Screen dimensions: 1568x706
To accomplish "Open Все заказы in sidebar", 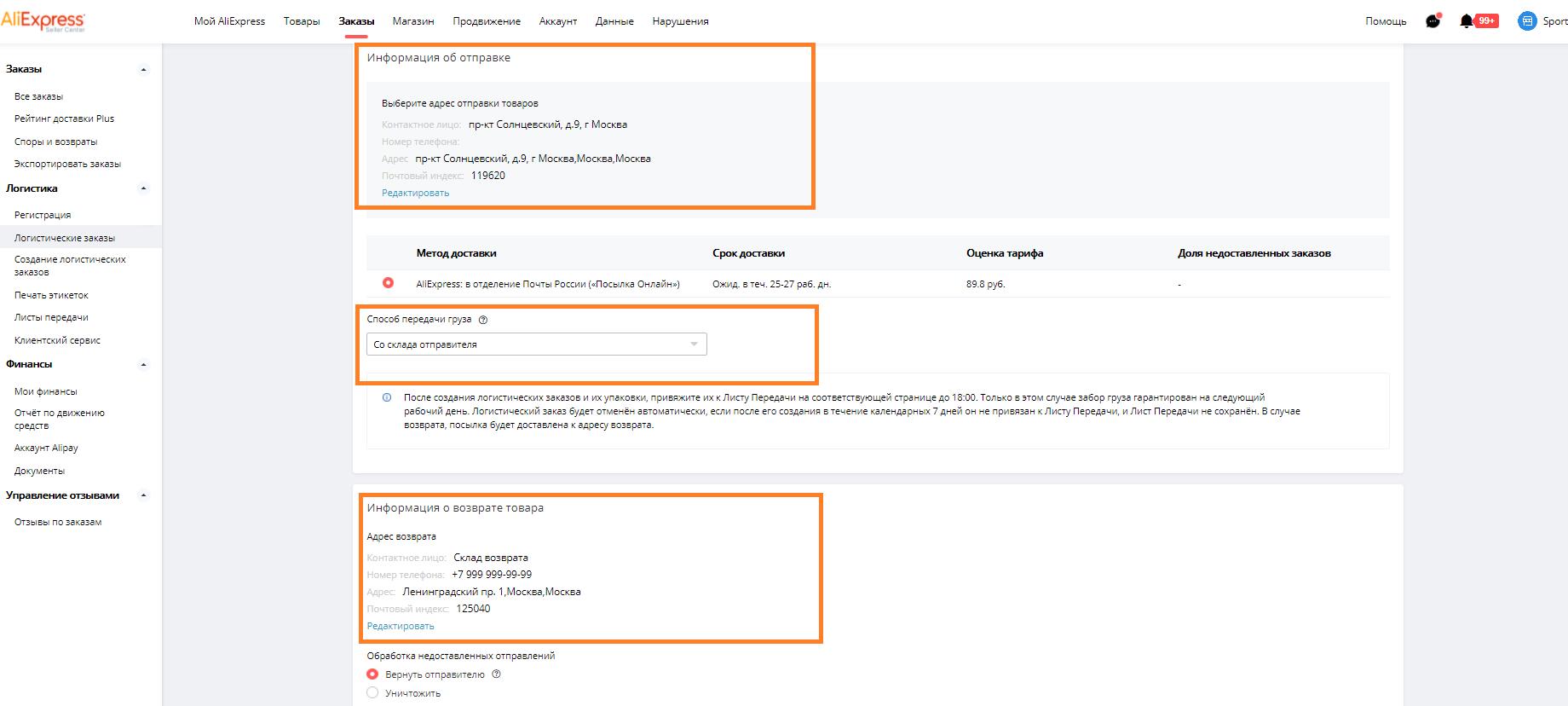I will pos(38,96).
